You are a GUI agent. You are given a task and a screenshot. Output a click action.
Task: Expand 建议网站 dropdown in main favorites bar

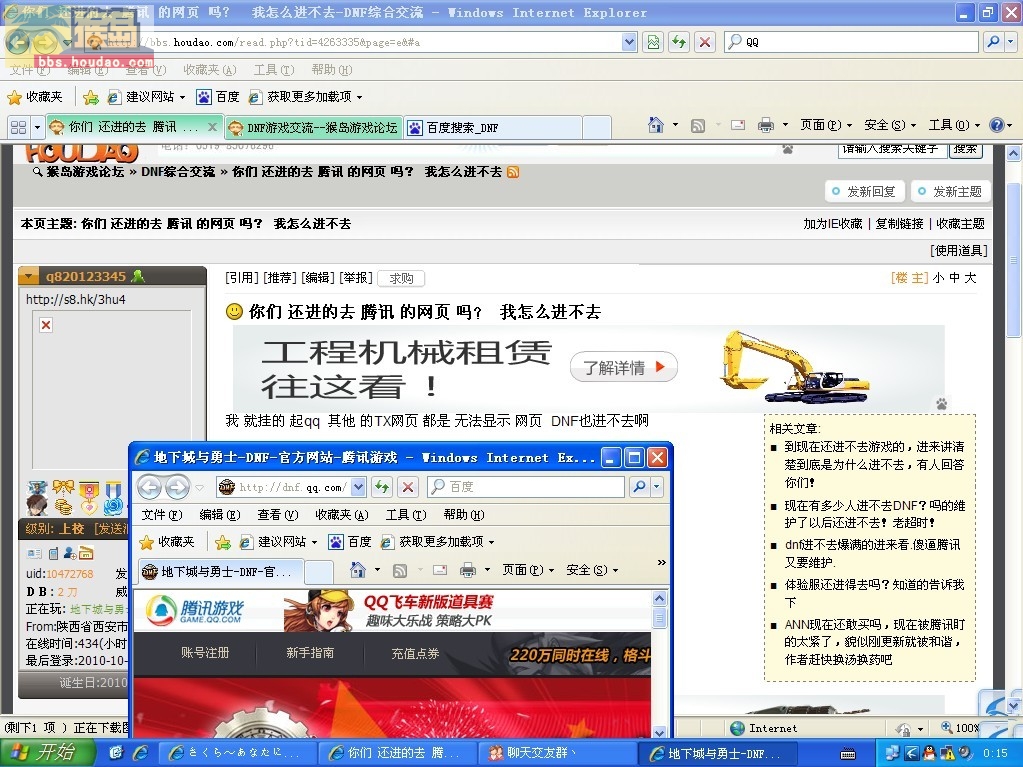(x=183, y=98)
